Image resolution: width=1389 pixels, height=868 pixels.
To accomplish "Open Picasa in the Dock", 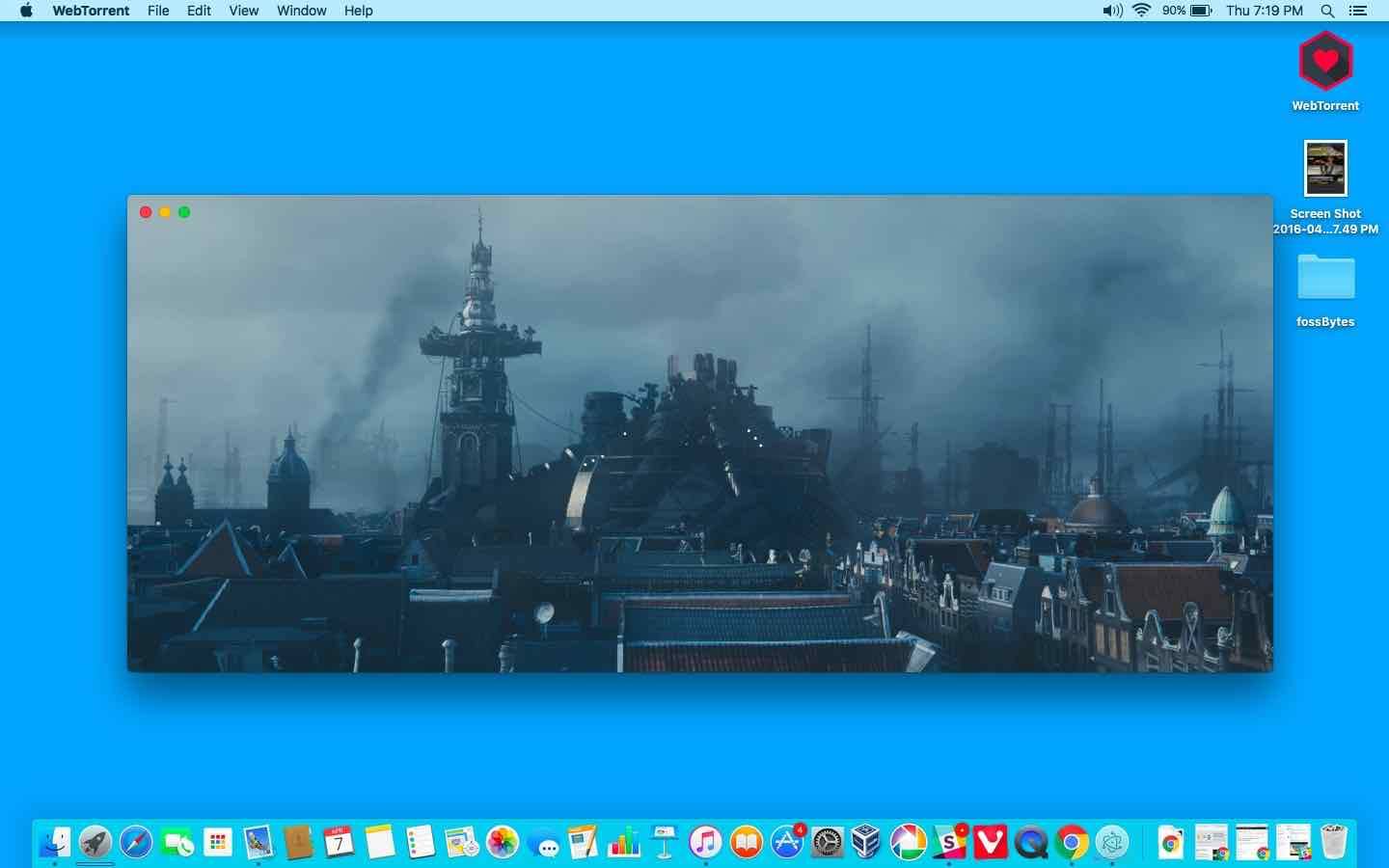I will (909, 842).
